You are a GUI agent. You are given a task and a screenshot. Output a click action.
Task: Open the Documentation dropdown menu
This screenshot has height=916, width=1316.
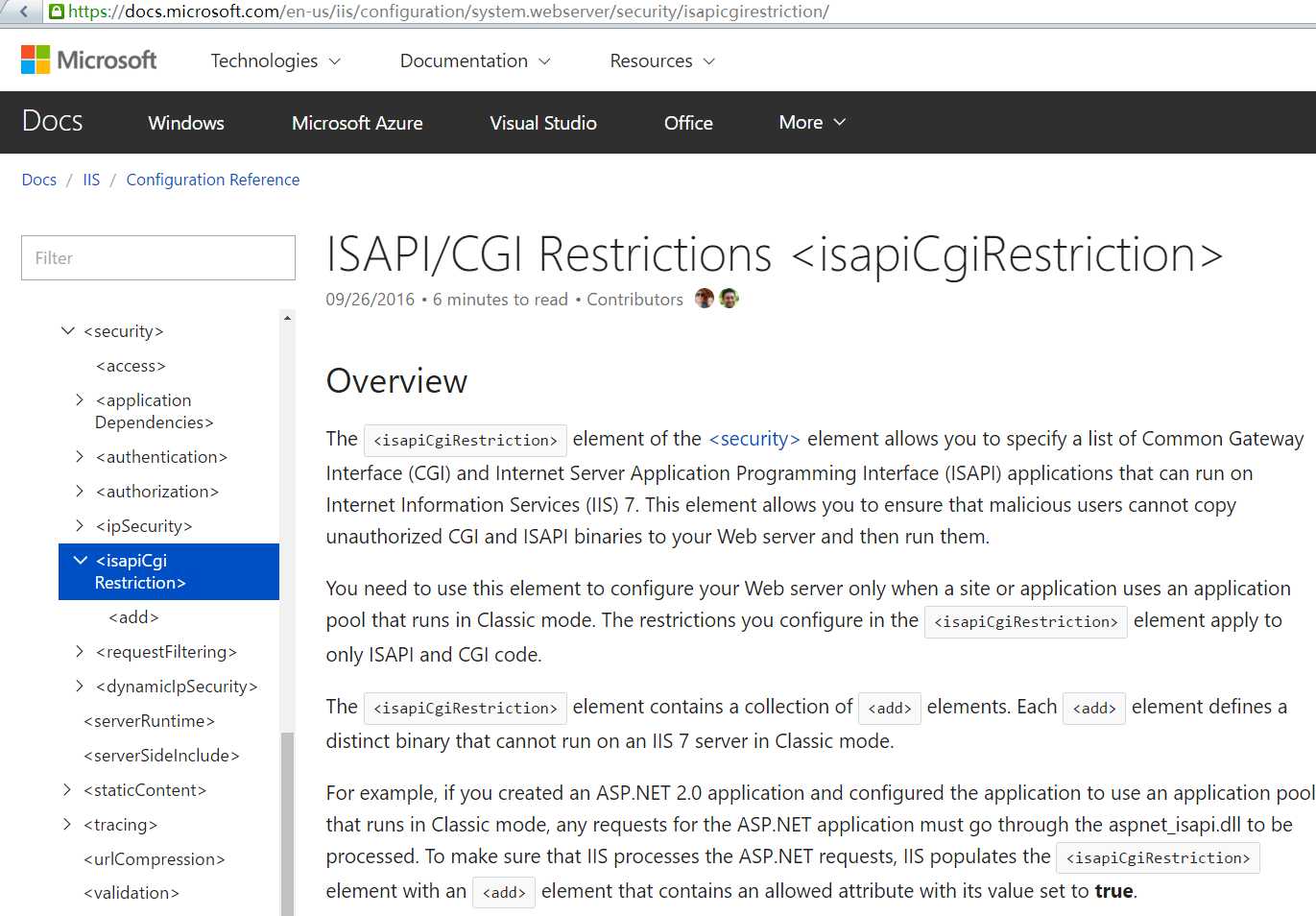(x=475, y=60)
